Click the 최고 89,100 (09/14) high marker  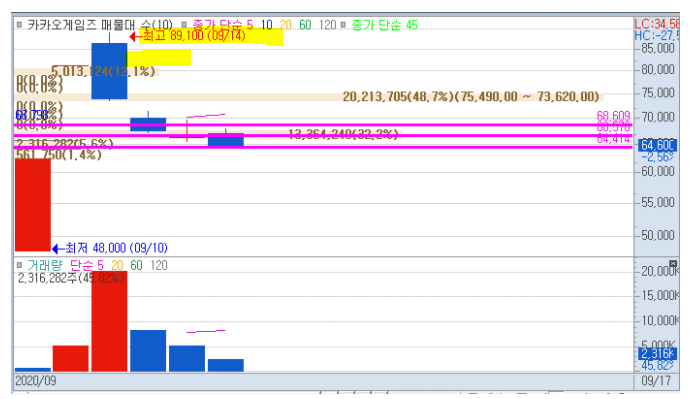point(188,36)
